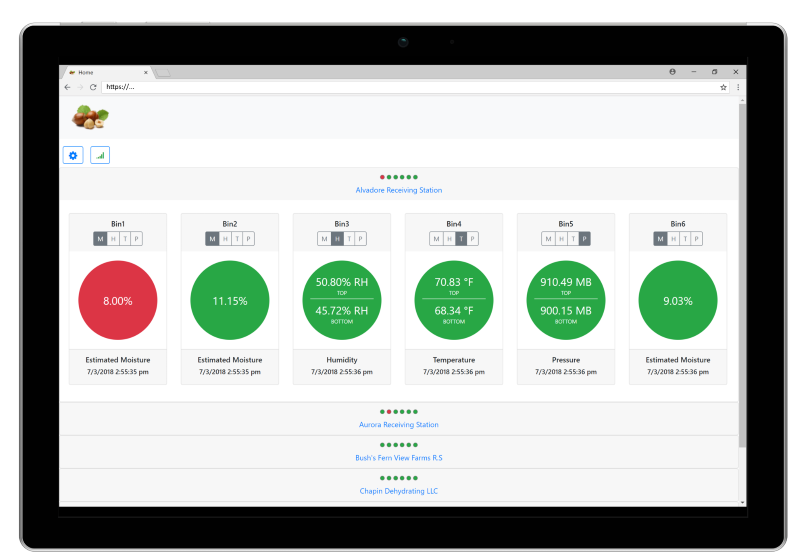The height and width of the screenshot is (558, 800).
Task: Collapse the Alvadore Receiving Station section
Action: pos(398,190)
